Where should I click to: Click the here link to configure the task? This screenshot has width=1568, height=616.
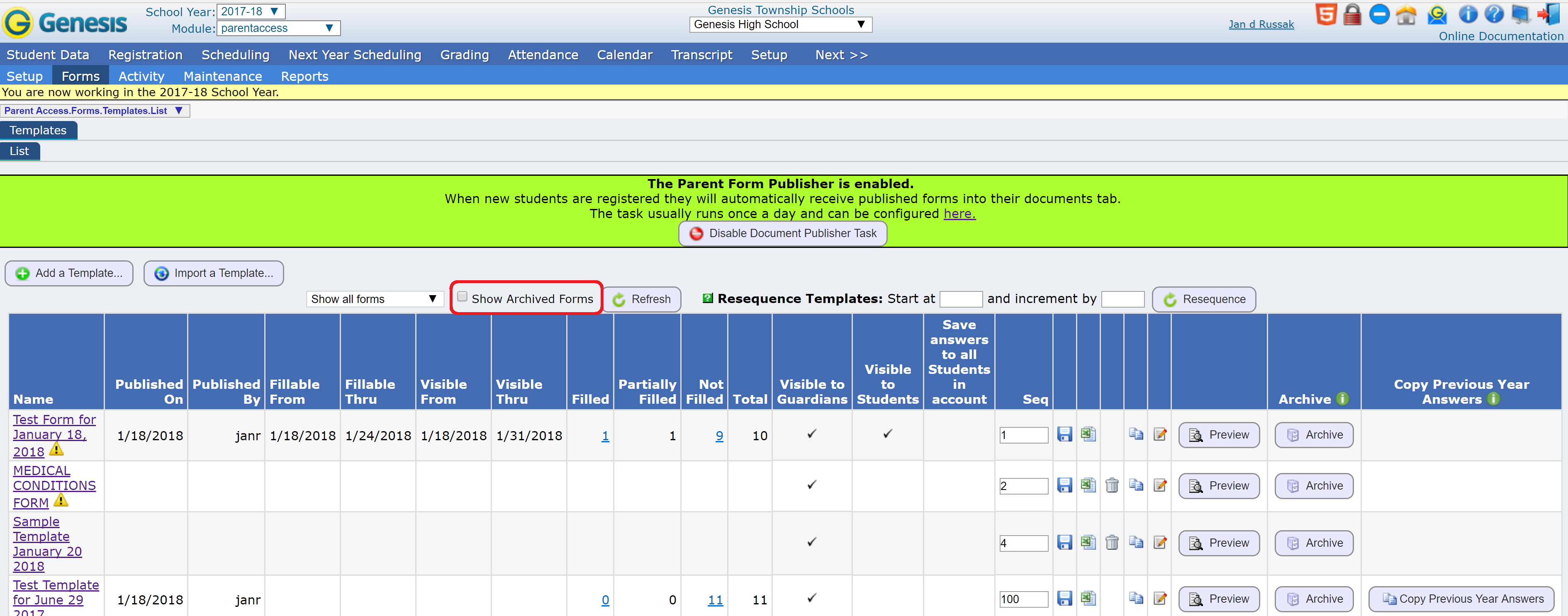pyautogui.click(x=959, y=213)
